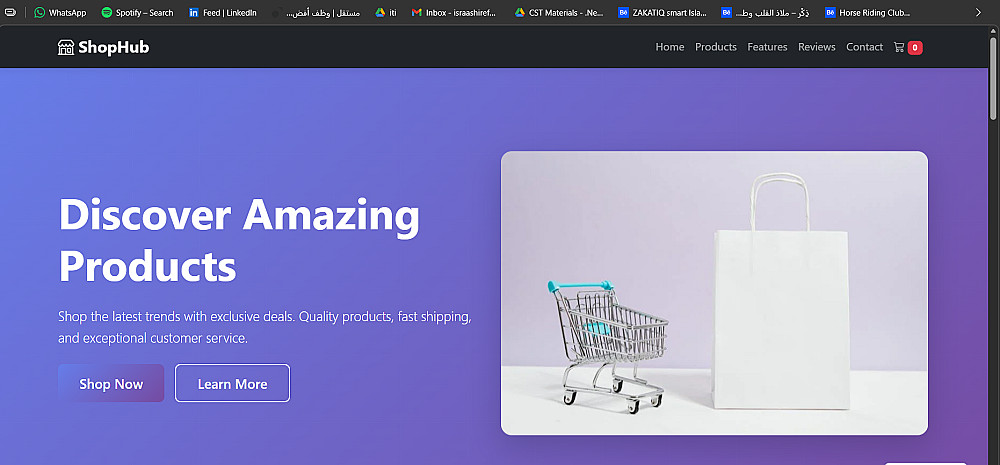The height and width of the screenshot is (465, 1000).
Task: Expand the bookmarks overflow chevron
Action: point(978,12)
